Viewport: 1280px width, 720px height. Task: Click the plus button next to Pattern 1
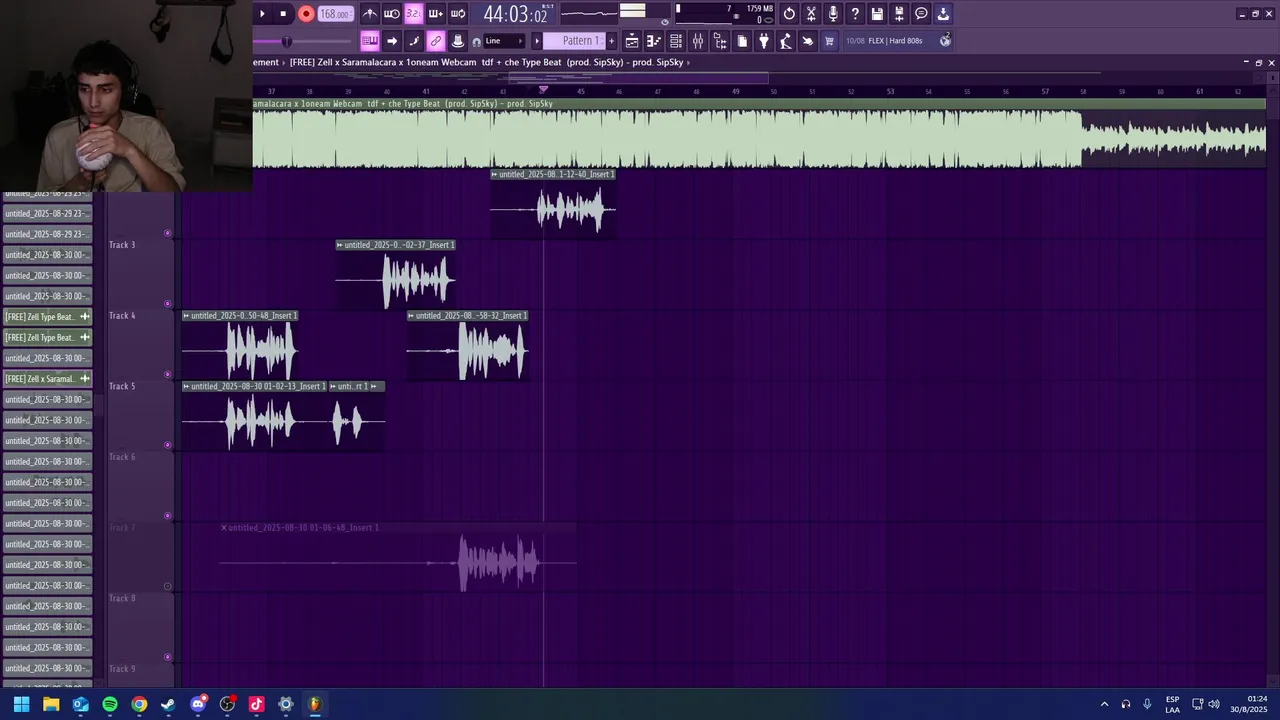point(612,41)
